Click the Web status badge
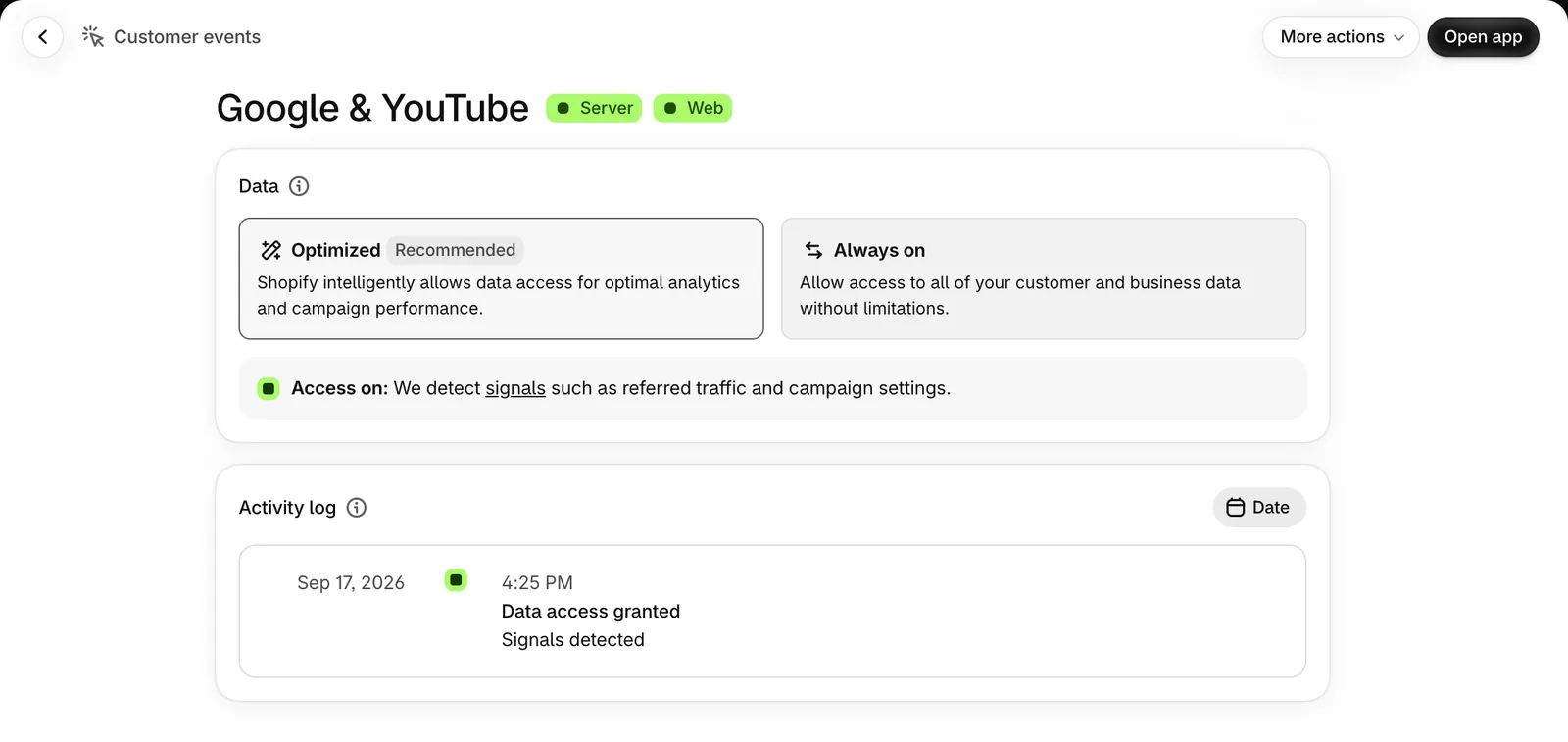The height and width of the screenshot is (742, 1568). coord(693,108)
